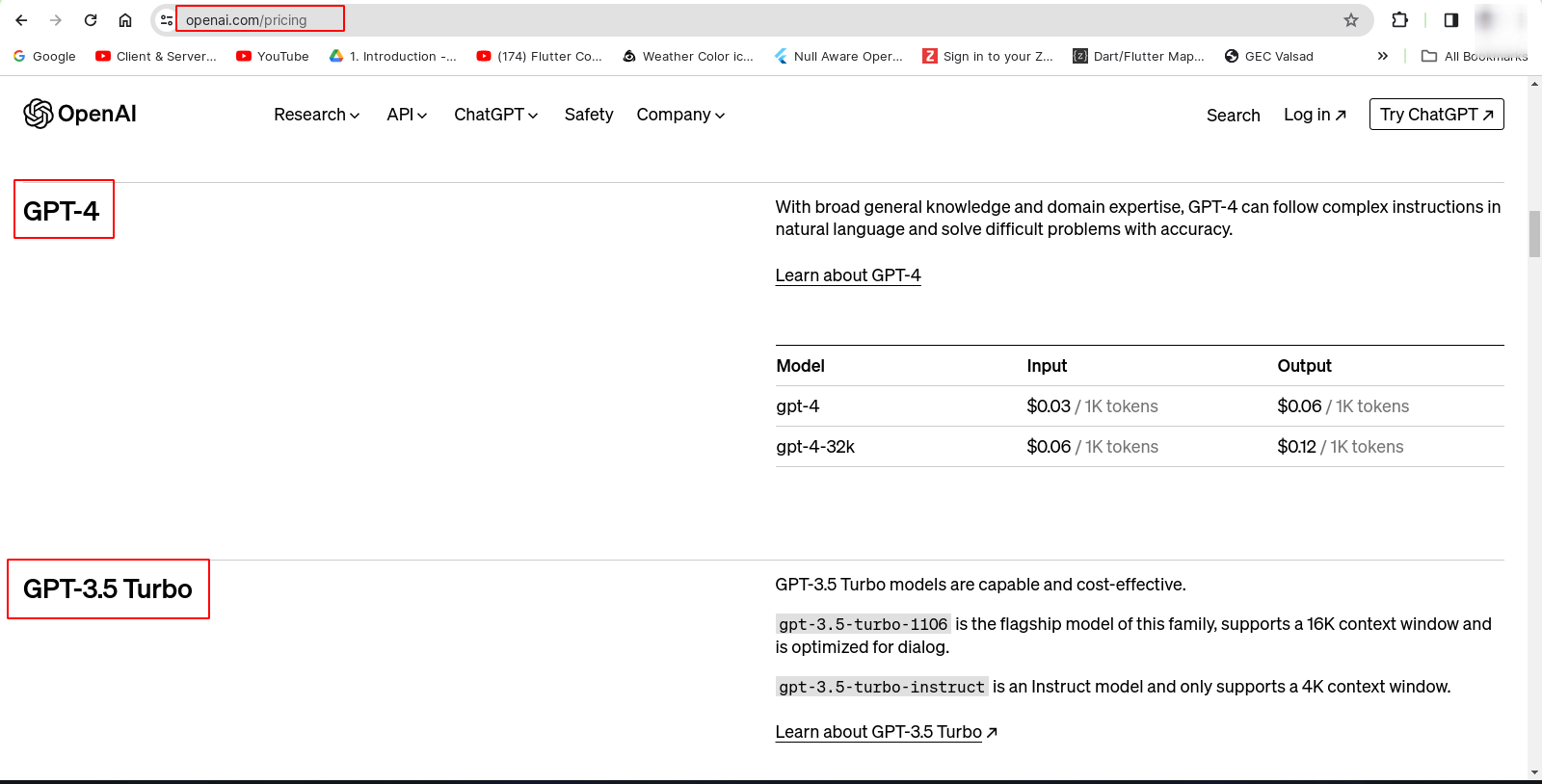Click the Log in link
The image size is (1542, 784).
[1316, 115]
